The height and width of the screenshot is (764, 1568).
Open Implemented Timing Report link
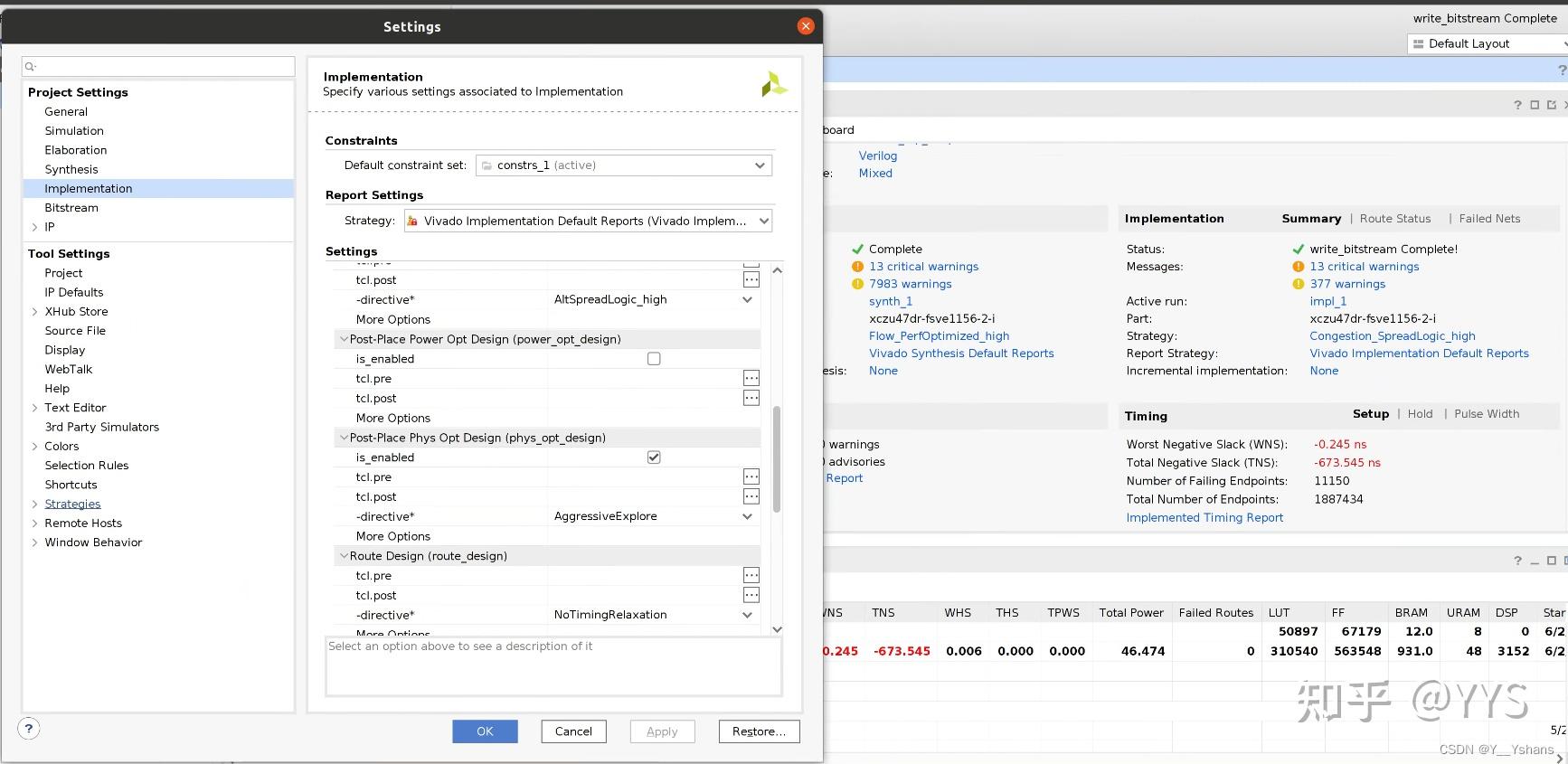click(x=1204, y=518)
